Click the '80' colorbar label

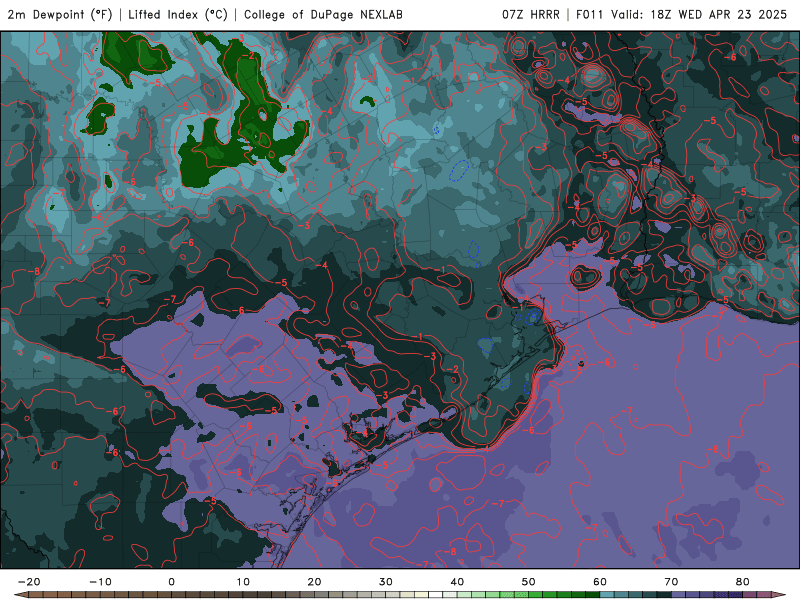(743, 582)
